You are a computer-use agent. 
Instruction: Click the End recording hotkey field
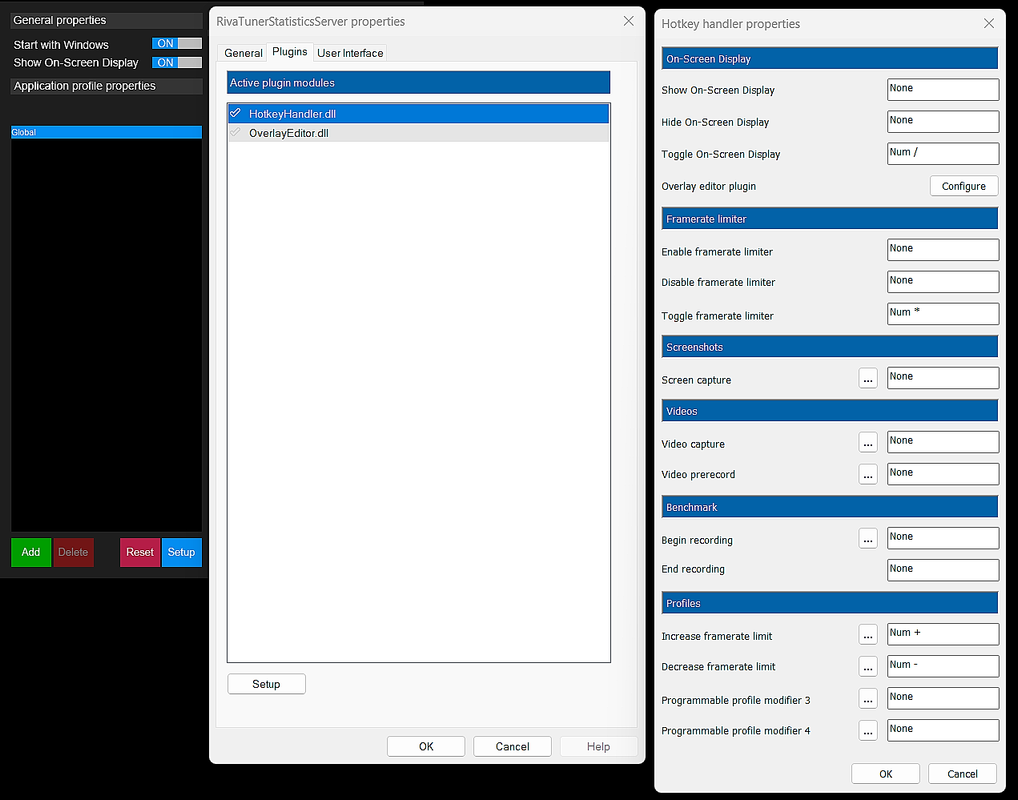943,570
